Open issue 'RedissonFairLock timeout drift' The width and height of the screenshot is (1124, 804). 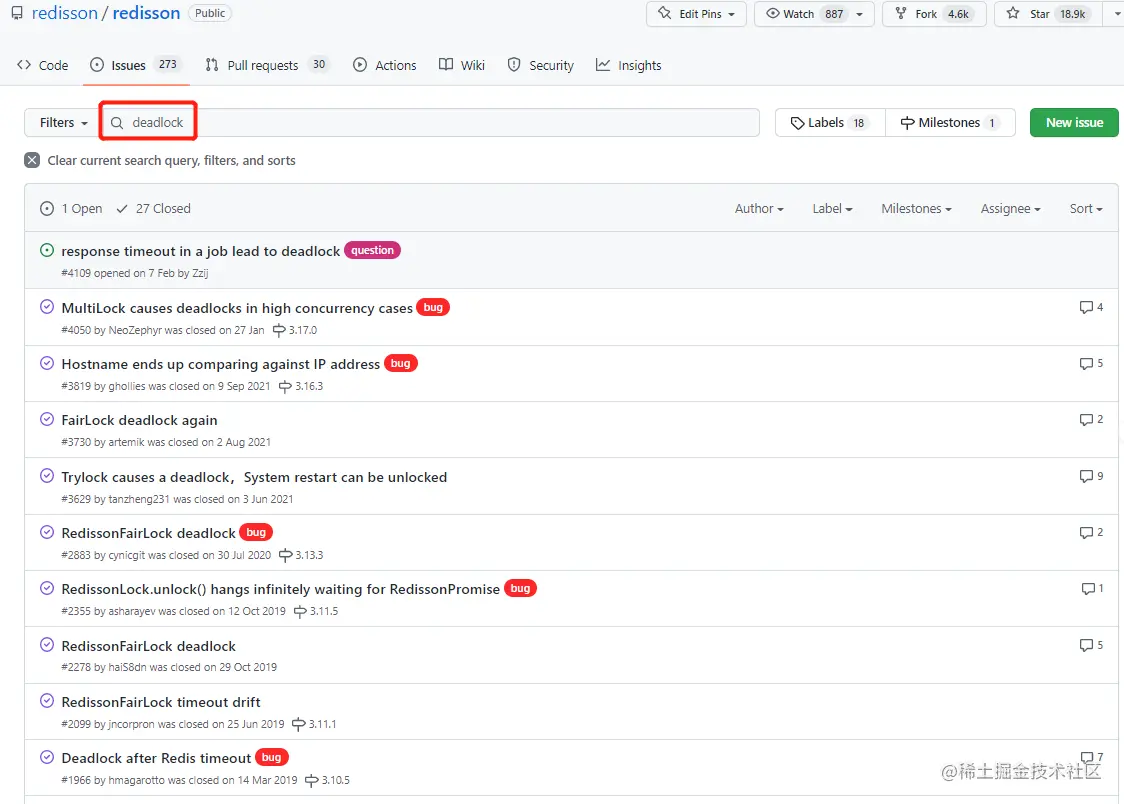[x=161, y=702]
